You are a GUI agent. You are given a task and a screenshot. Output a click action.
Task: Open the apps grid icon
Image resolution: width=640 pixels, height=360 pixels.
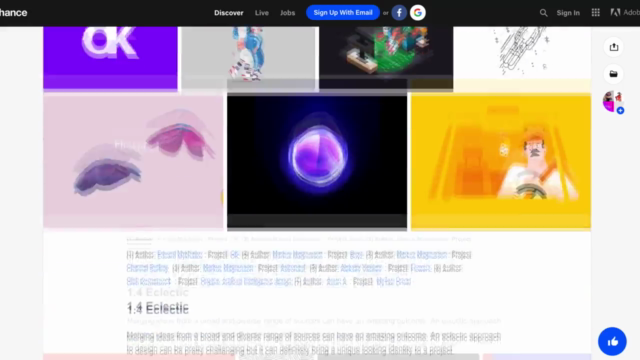(x=596, y=13)
